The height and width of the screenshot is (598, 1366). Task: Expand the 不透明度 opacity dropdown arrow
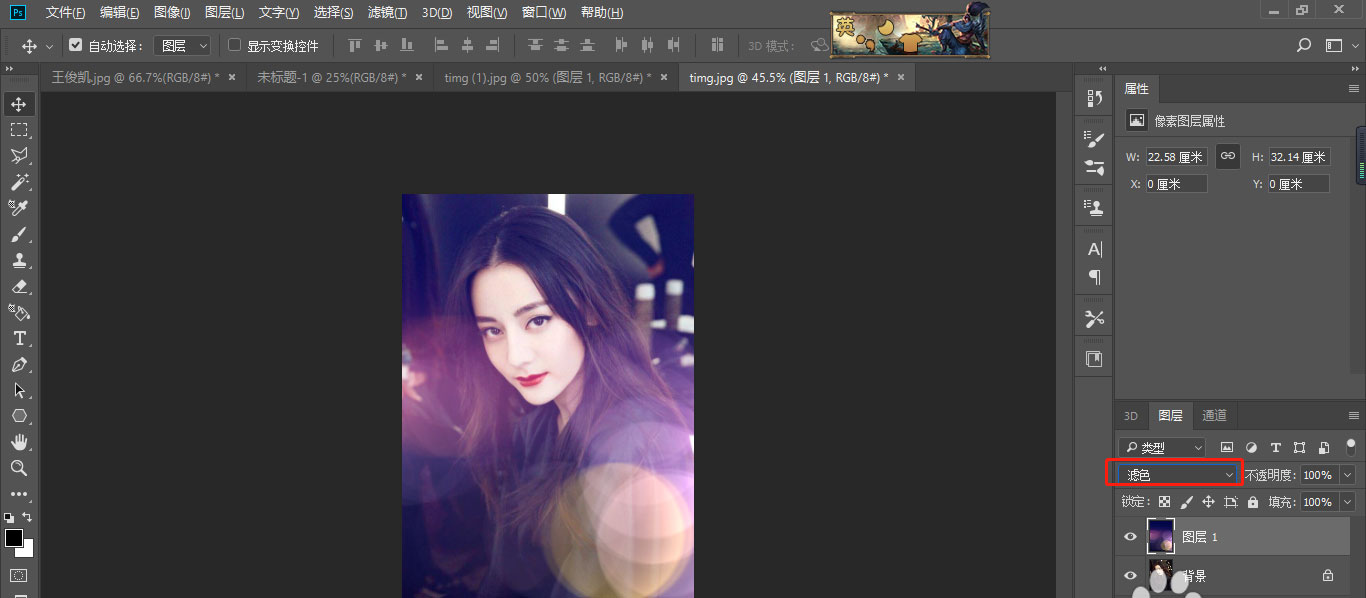click(x=1347, y=475)
